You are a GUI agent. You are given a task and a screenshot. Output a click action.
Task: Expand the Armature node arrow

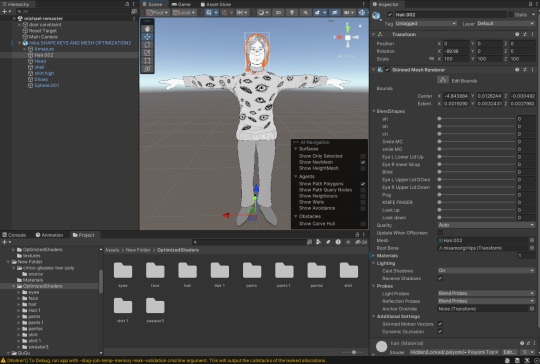click(x=24, y=49)
